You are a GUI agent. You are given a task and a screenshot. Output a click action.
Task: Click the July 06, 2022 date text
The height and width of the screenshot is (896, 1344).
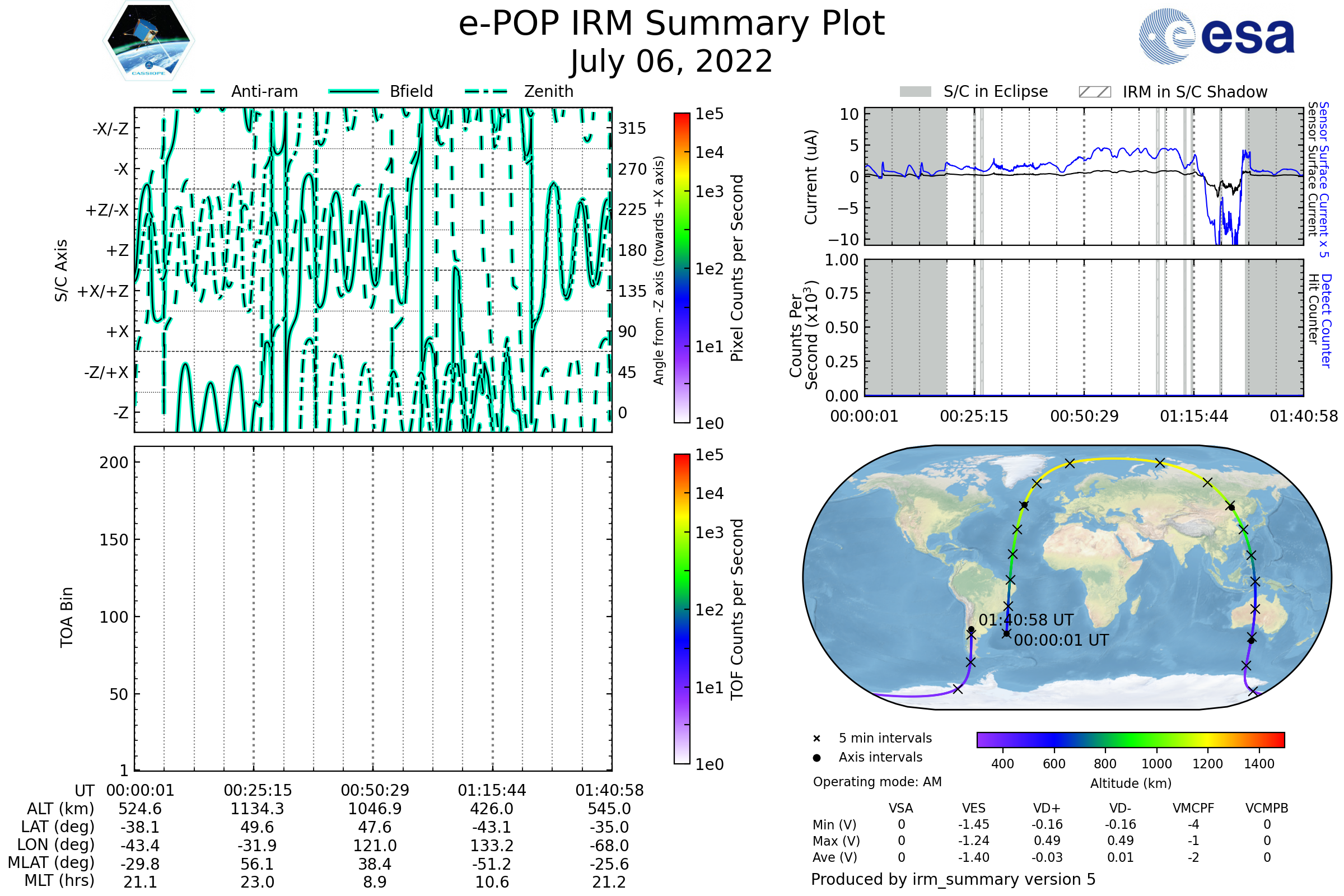tap(671, 62)
